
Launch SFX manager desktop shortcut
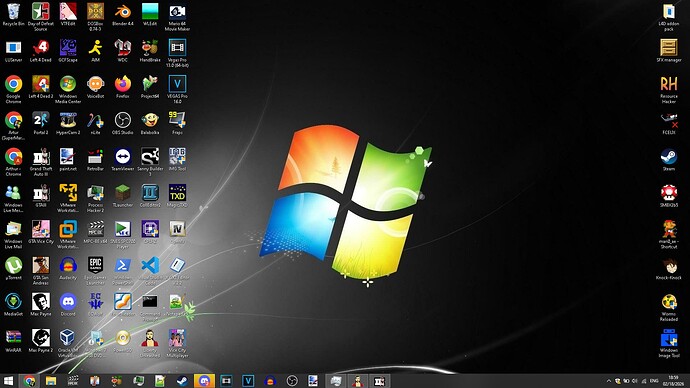[x=669, y=51]
